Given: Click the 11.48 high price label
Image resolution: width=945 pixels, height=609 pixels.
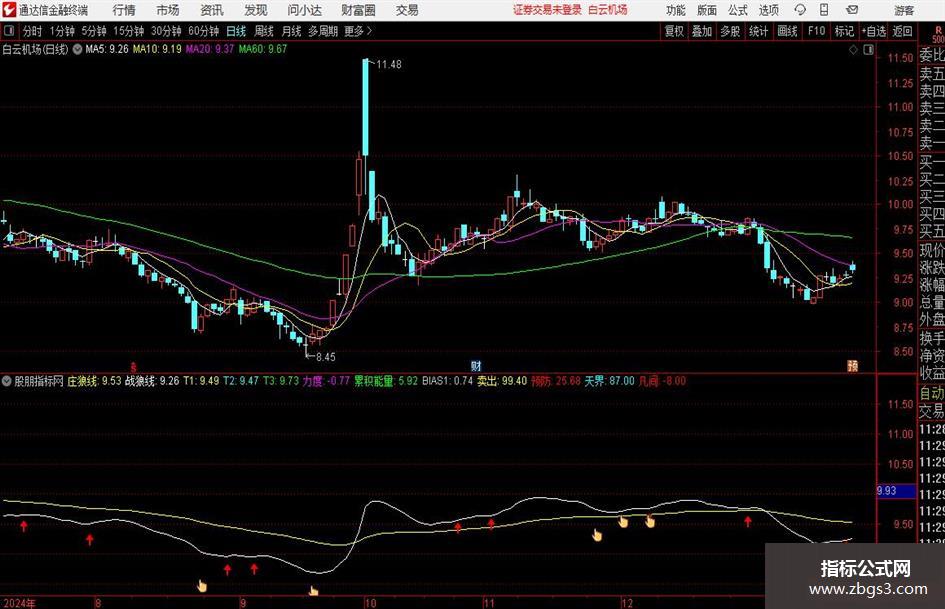Looking at the screenshot, I should pyautogui.click(x=389, y=64).
